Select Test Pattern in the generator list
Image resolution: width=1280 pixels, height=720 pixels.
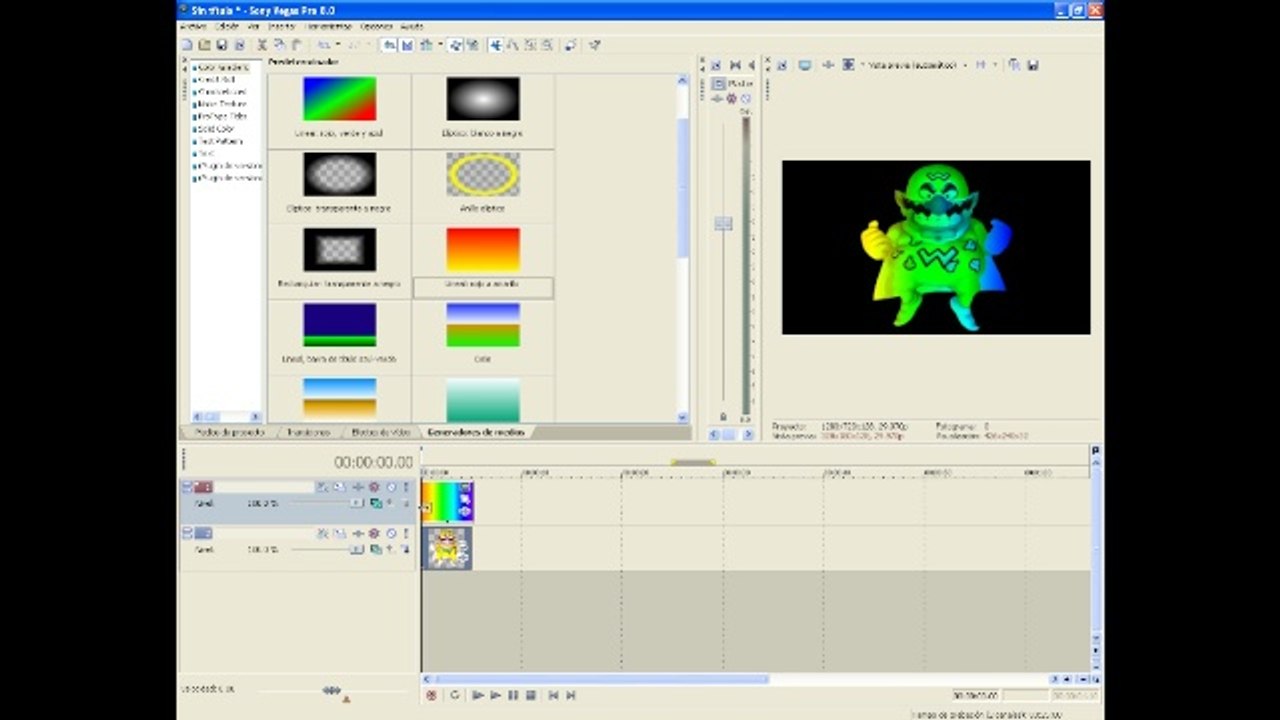tap(218, 141)
